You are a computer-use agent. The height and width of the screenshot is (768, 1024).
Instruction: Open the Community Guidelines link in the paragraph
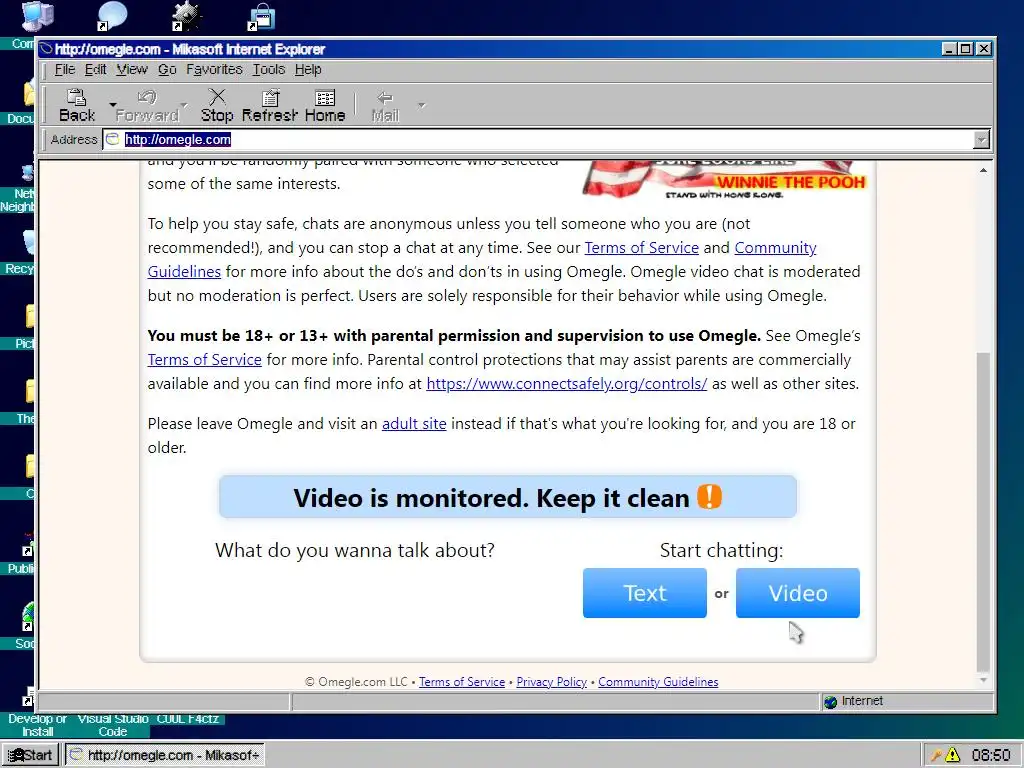(775, 248)
